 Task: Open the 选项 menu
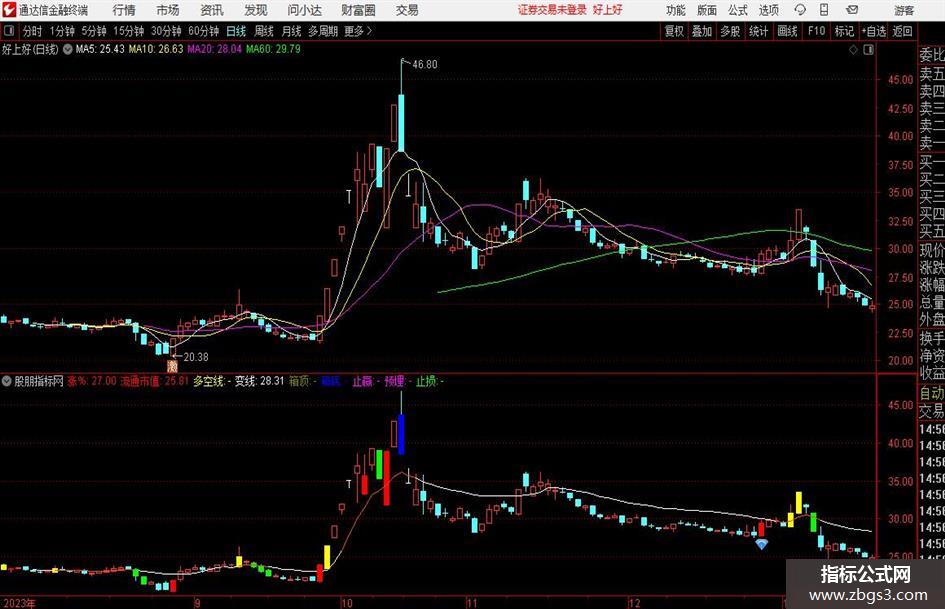click(x=769, y=10)
